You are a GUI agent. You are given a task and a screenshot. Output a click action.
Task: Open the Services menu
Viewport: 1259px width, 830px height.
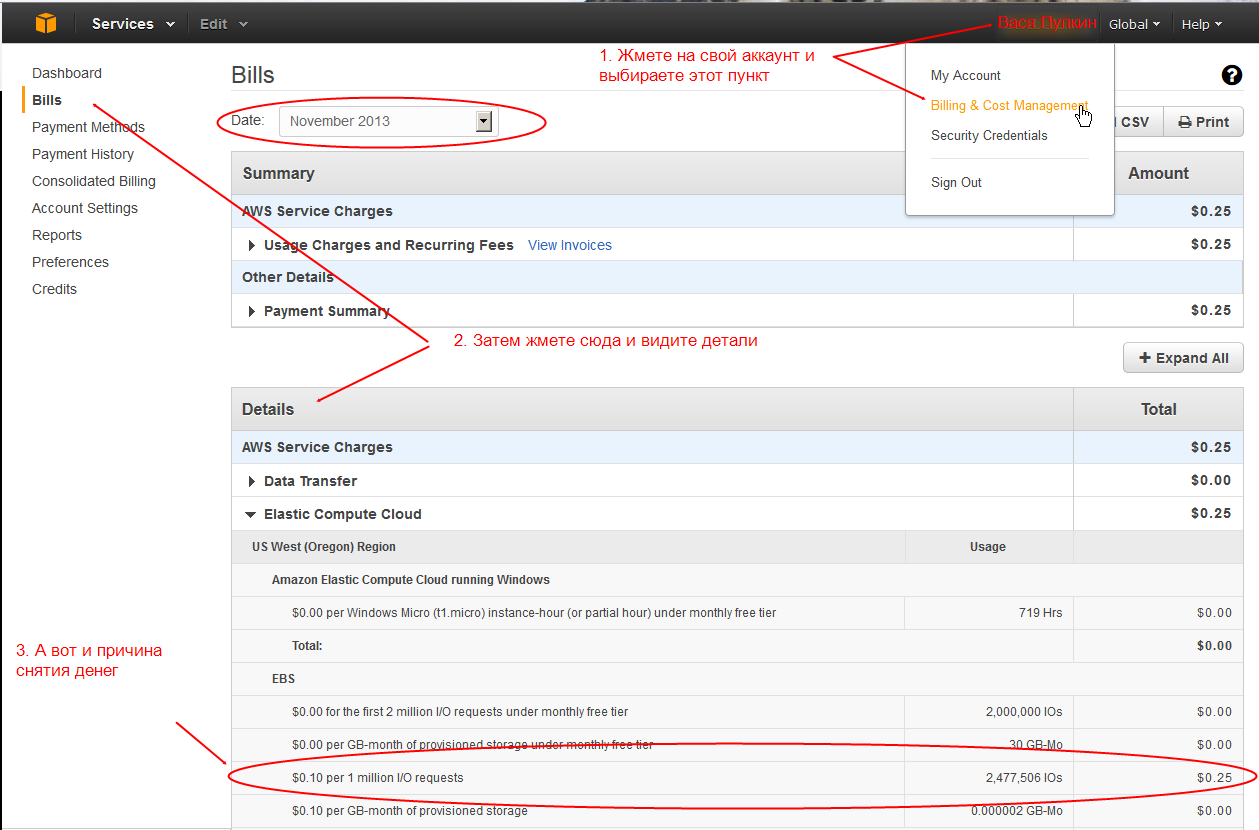click(133, 24)
